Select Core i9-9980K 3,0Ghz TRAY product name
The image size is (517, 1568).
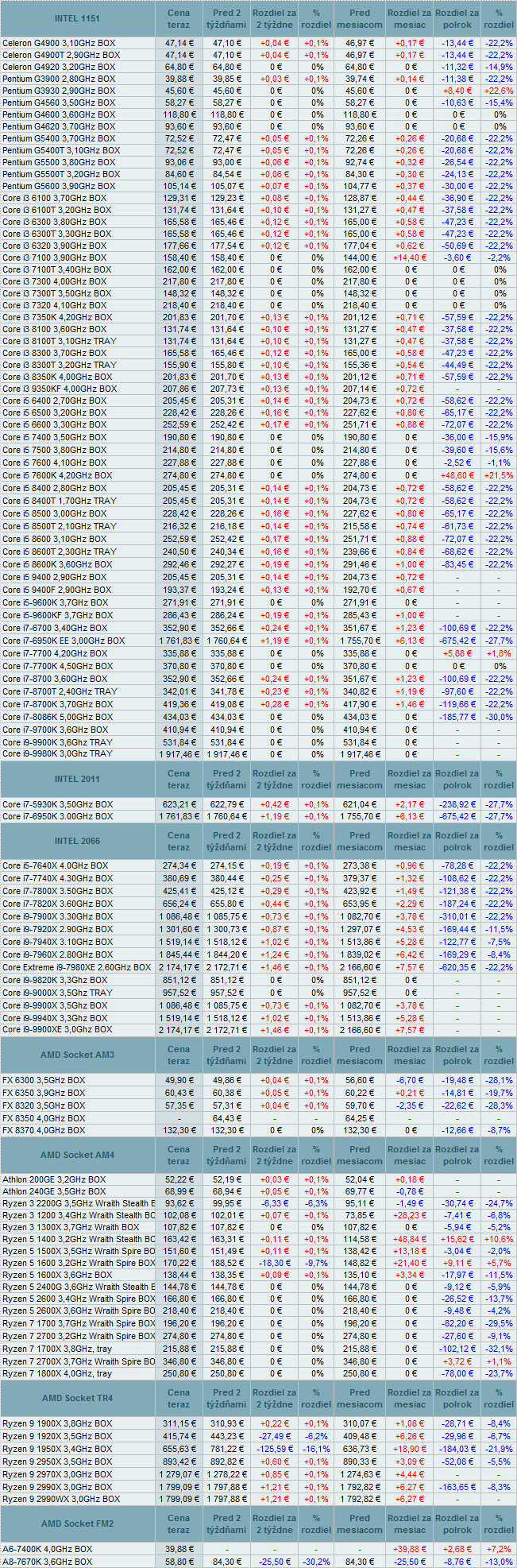57,753
